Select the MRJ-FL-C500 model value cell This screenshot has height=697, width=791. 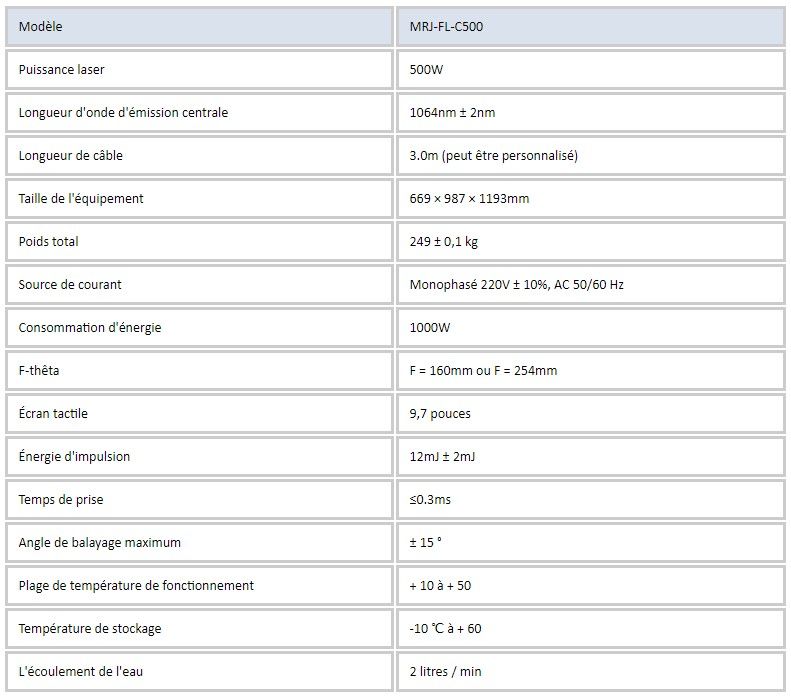point(447,27)
